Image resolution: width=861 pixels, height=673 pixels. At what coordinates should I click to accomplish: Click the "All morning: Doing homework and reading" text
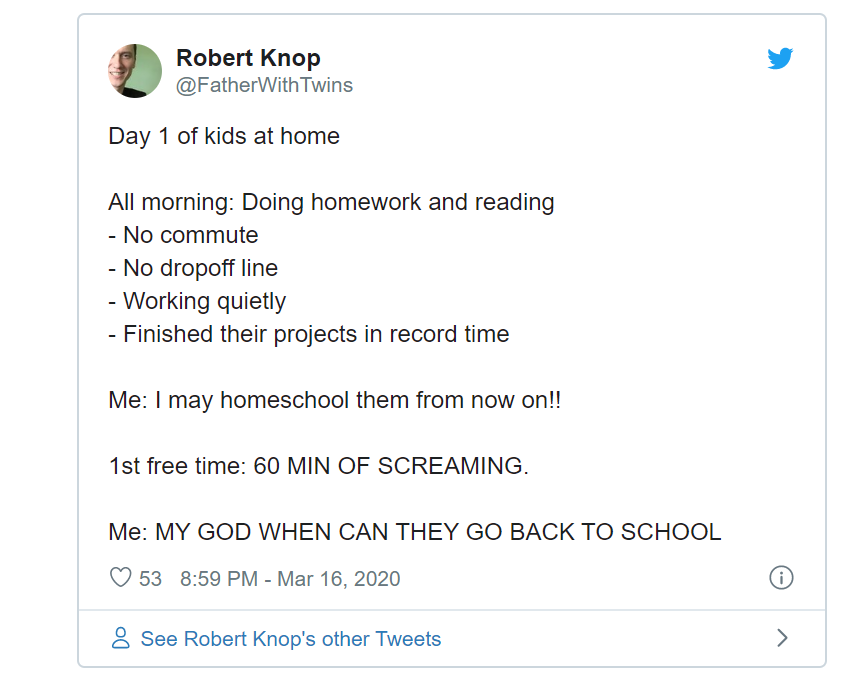pos(331,202)
